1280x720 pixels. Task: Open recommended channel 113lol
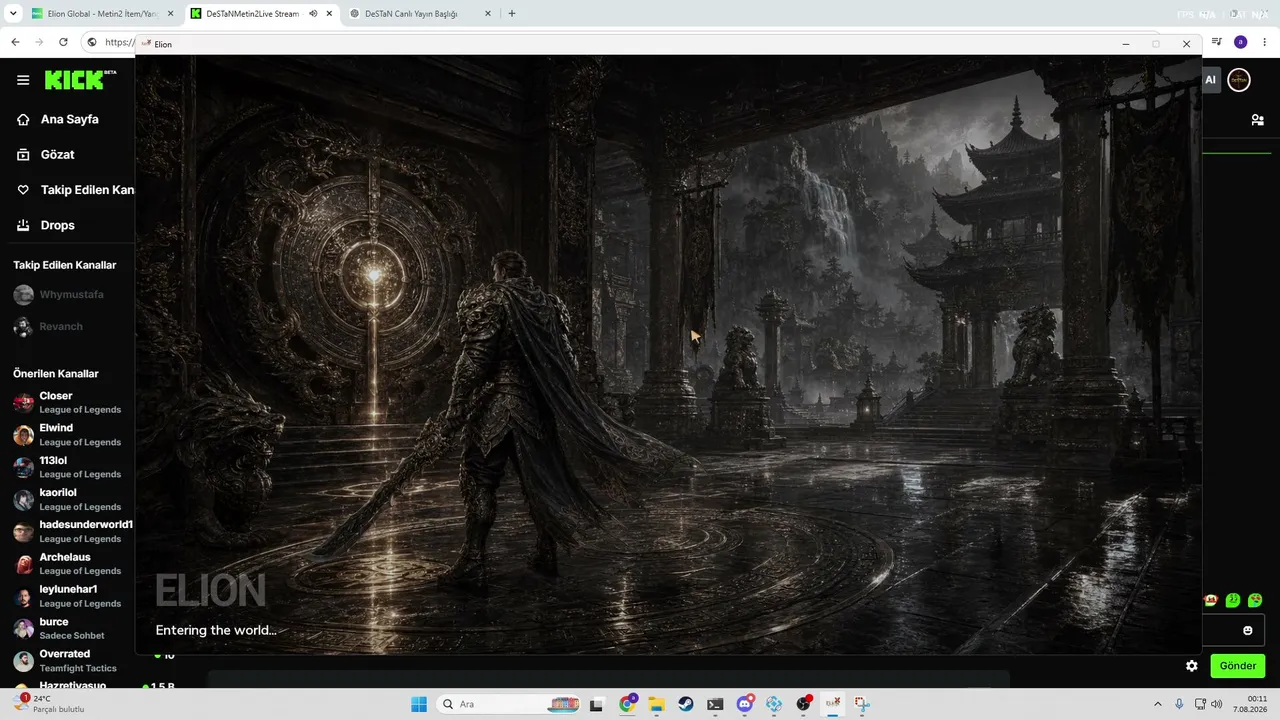(67, 467)
